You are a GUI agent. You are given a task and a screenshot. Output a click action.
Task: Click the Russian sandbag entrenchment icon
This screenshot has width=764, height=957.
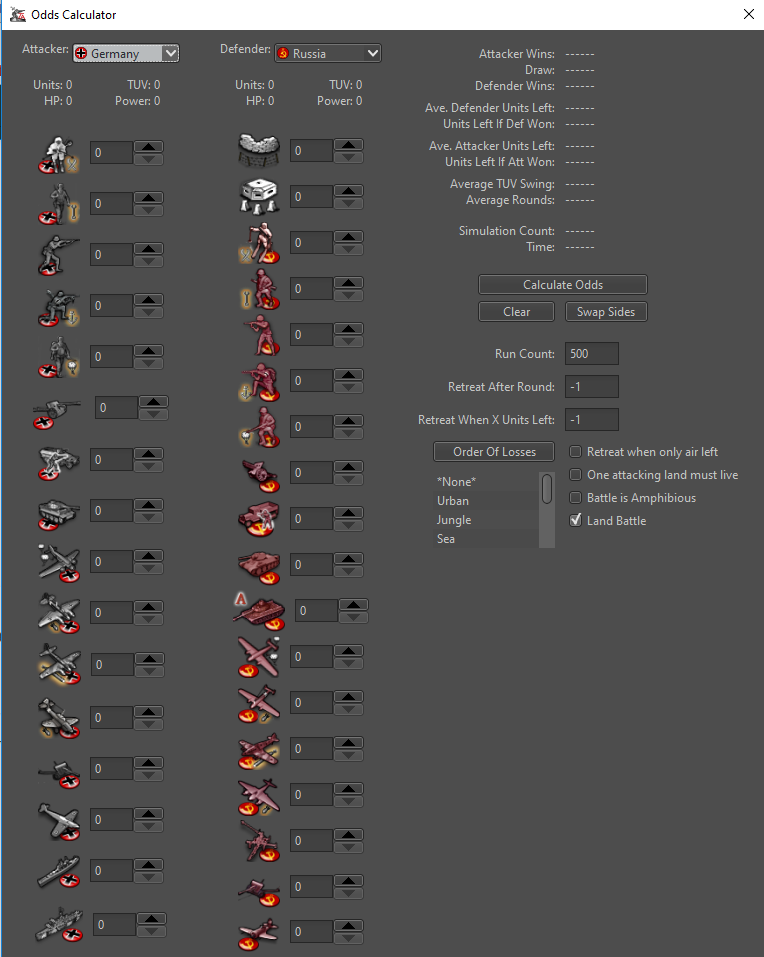point(259,150)
